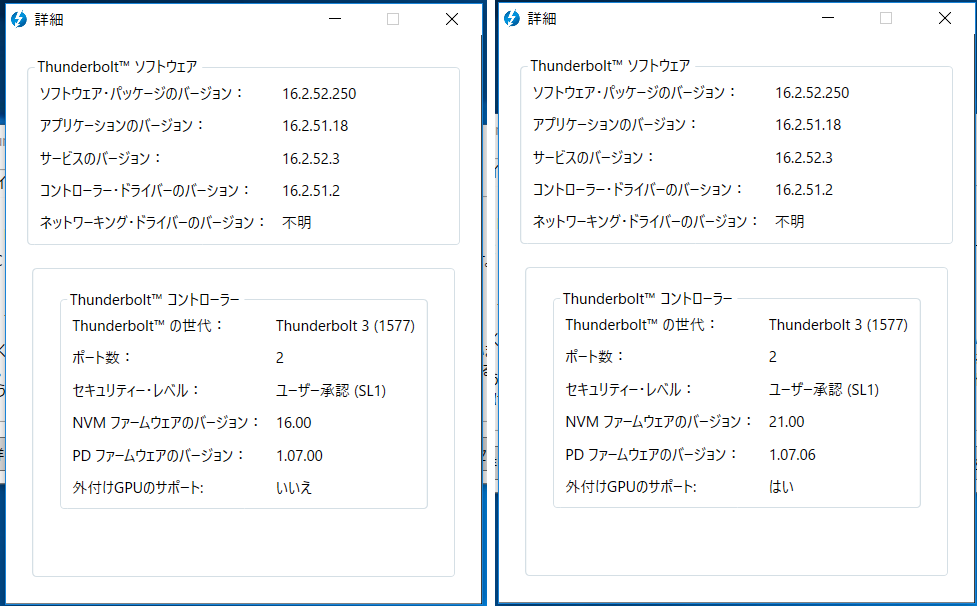Select NVM firmware value 21.00 in right window

(787, 422)
